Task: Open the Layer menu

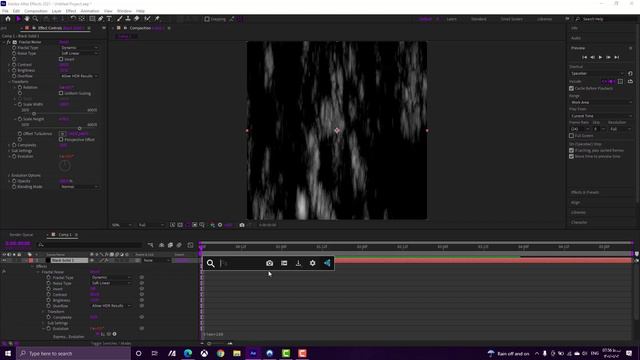Action: click(57, 11)
